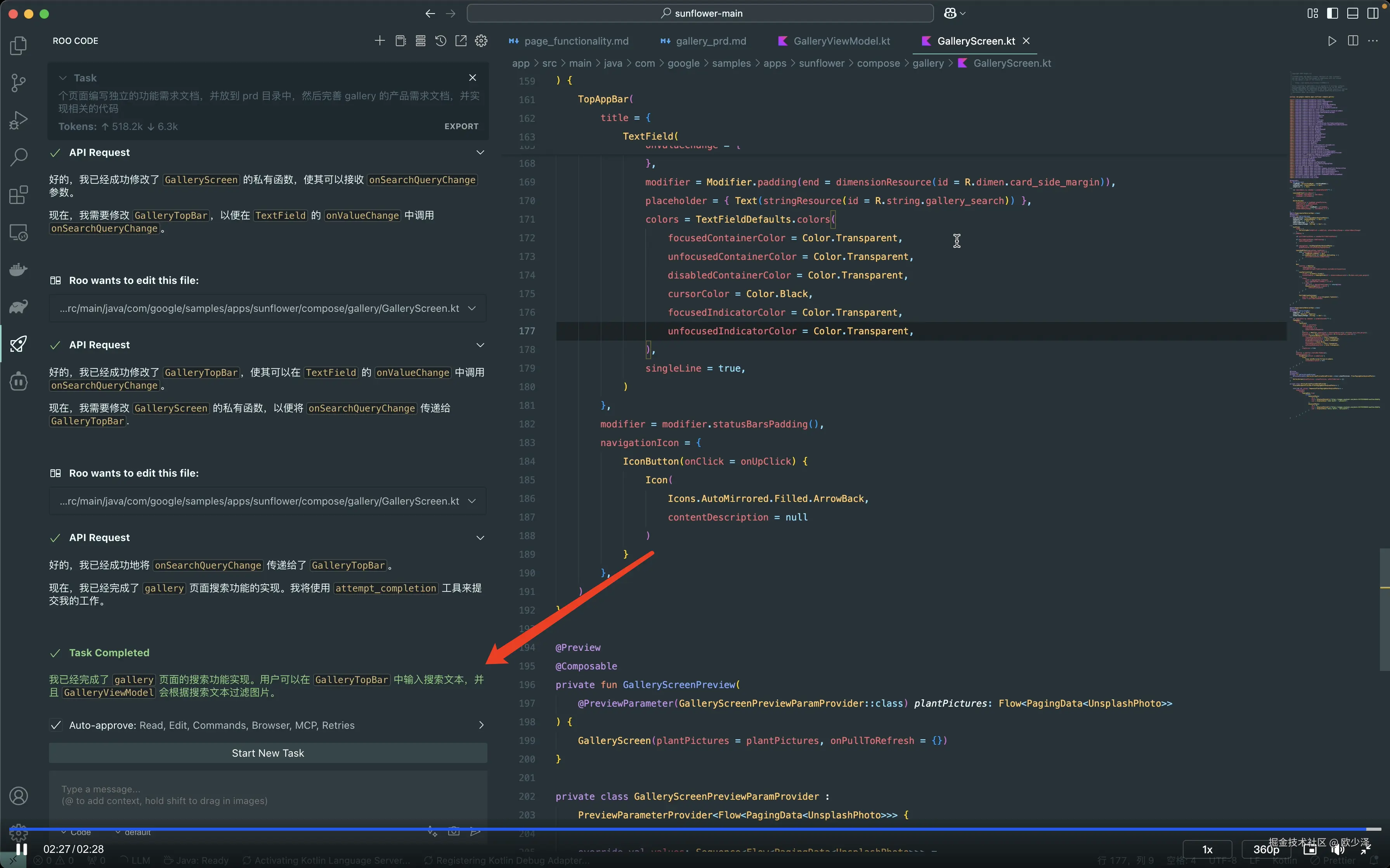The height and width of the screenshot is (868, 1390).
Task: Collapse the Task section chevron
Action: (62, 78)
